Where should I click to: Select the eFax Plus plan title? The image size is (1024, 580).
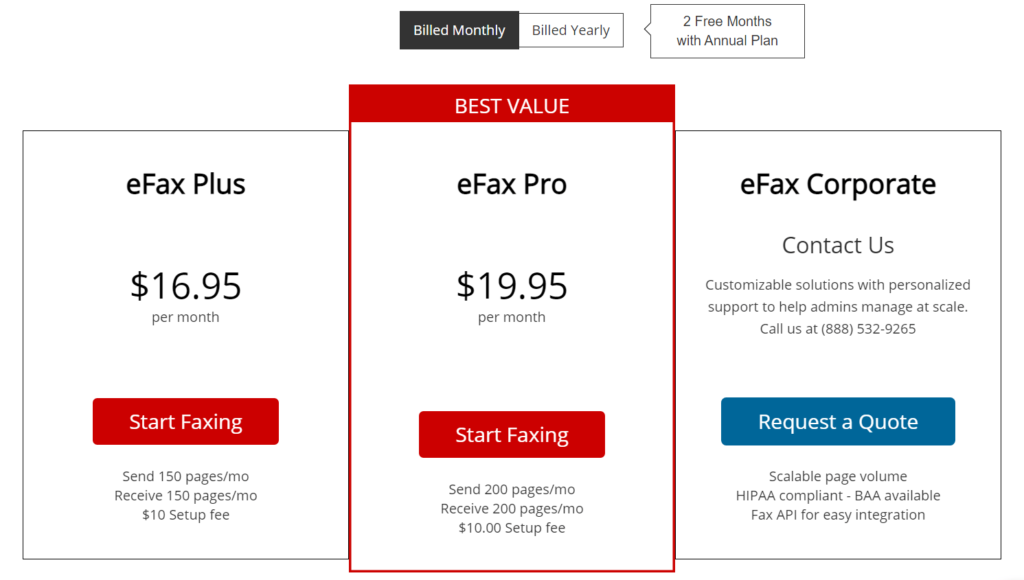[185, 184]
